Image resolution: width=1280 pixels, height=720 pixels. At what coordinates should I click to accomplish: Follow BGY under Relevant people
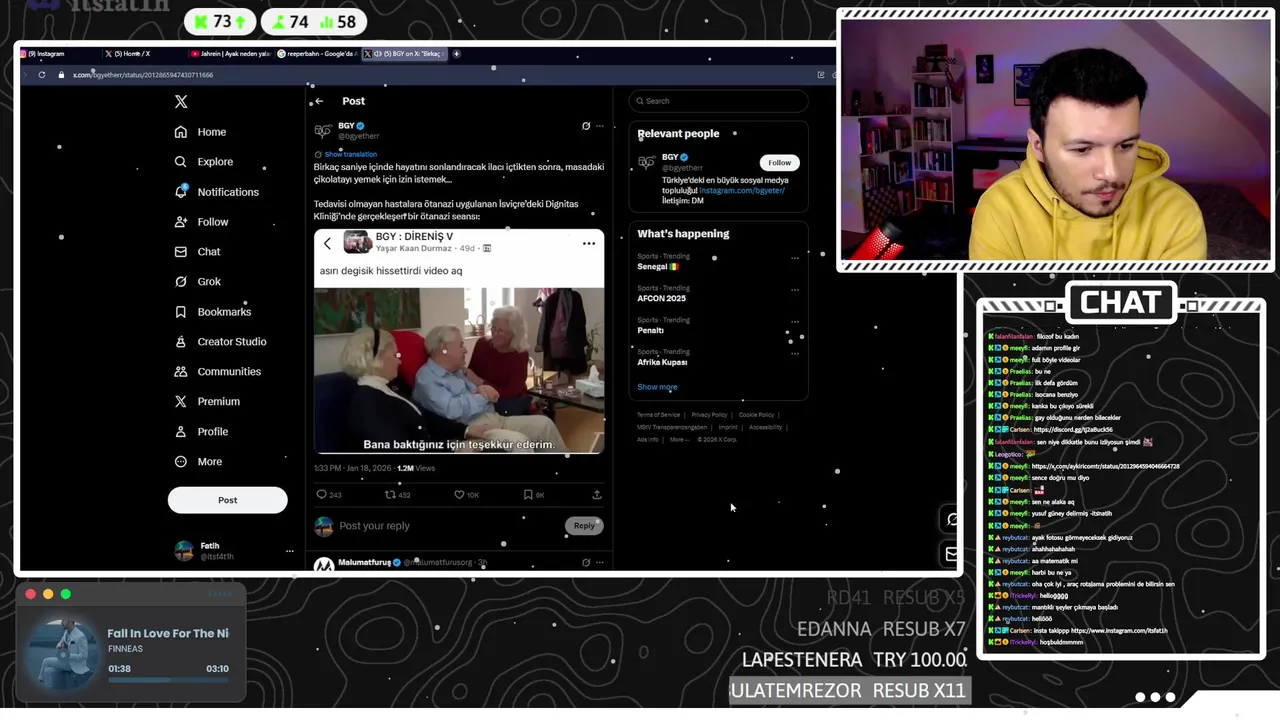pos(779,162)
